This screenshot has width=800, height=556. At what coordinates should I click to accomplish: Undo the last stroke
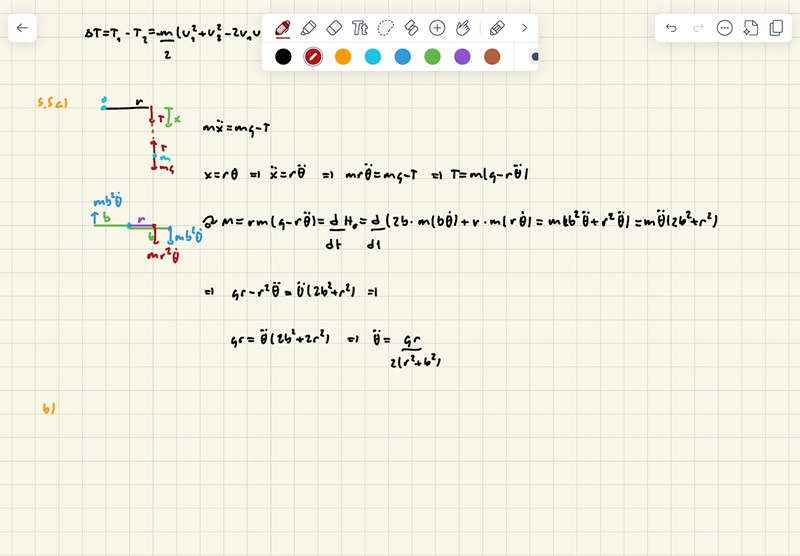tap(671, 28)
